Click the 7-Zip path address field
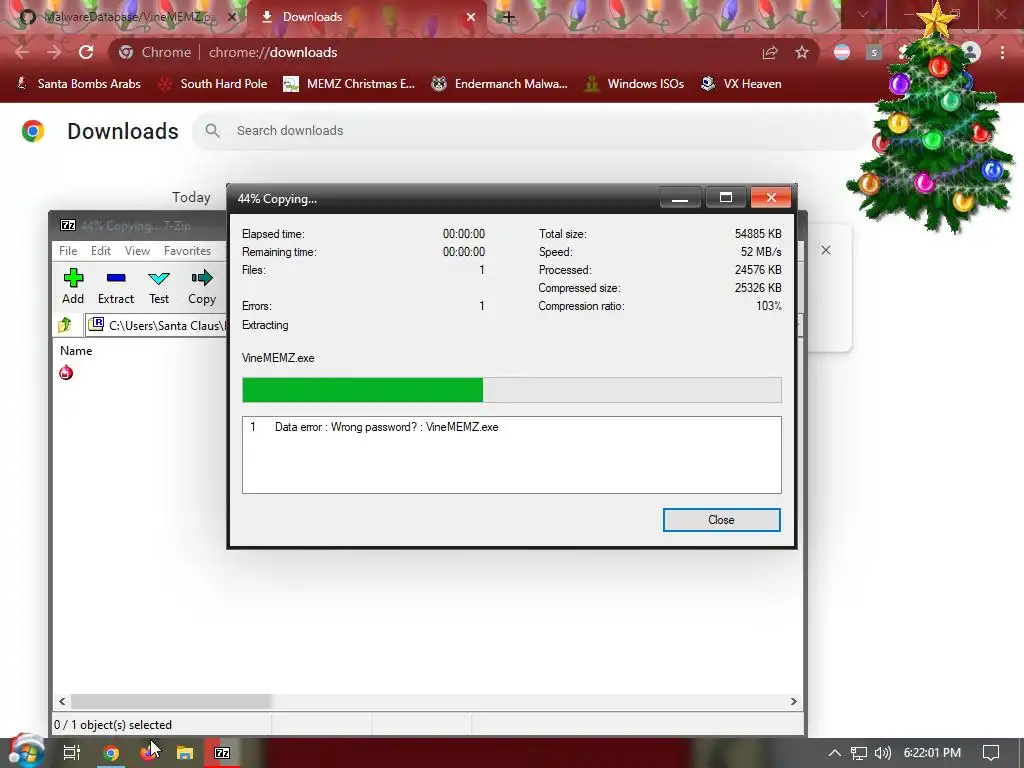The width and height of the screenshot is (1024, 768). coord(157,325)
